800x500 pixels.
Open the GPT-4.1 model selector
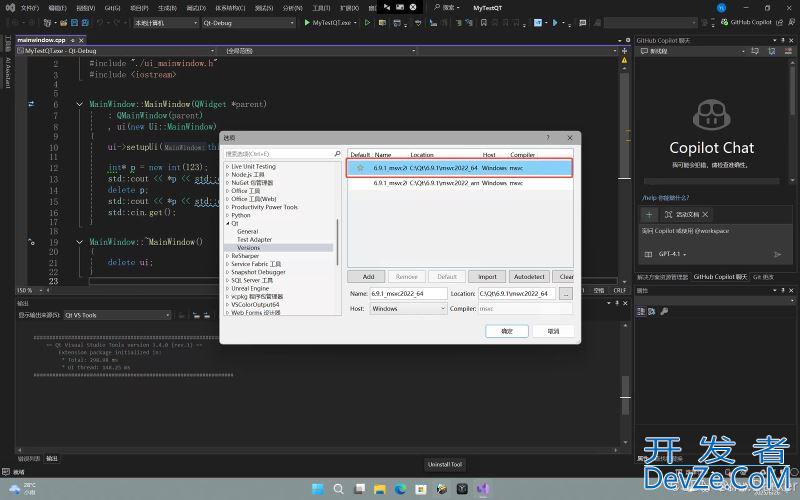pos(672,254)
